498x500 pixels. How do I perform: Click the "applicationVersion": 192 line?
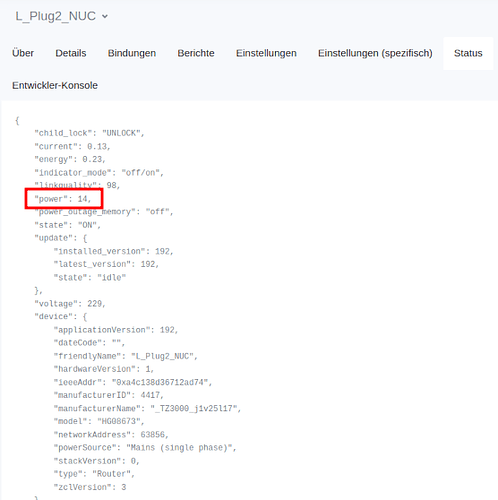116,330
